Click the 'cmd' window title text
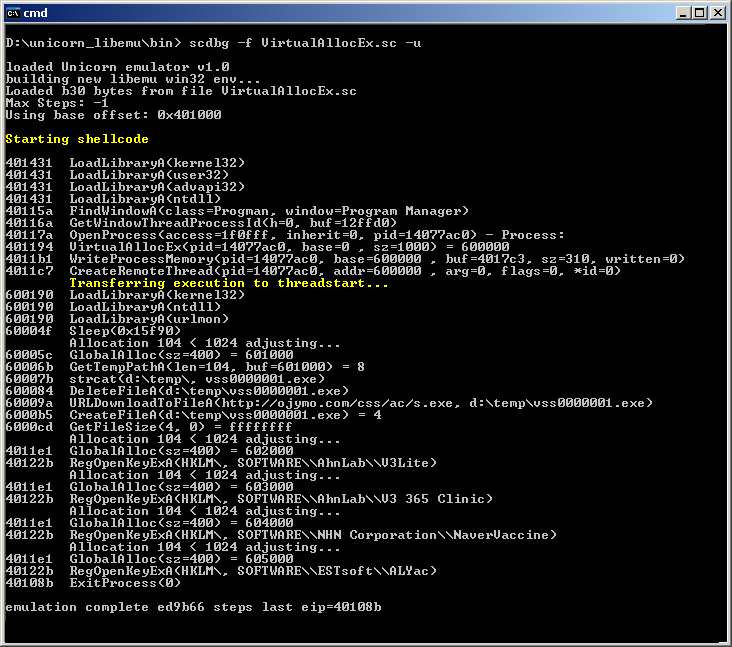Viewport: 732px width, 647px height. click(35, 13)
